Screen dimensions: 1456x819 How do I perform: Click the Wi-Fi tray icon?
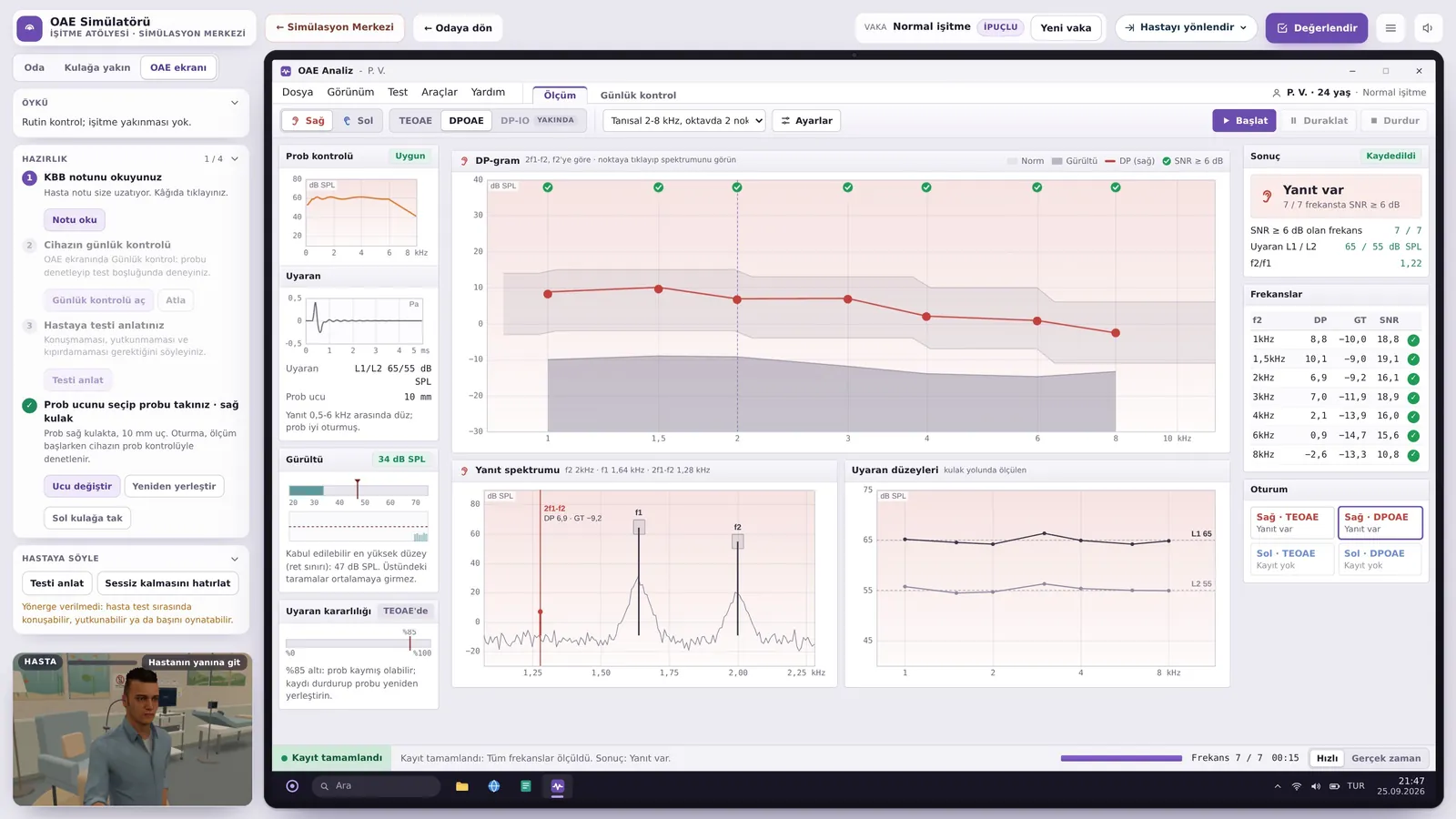1297,786
